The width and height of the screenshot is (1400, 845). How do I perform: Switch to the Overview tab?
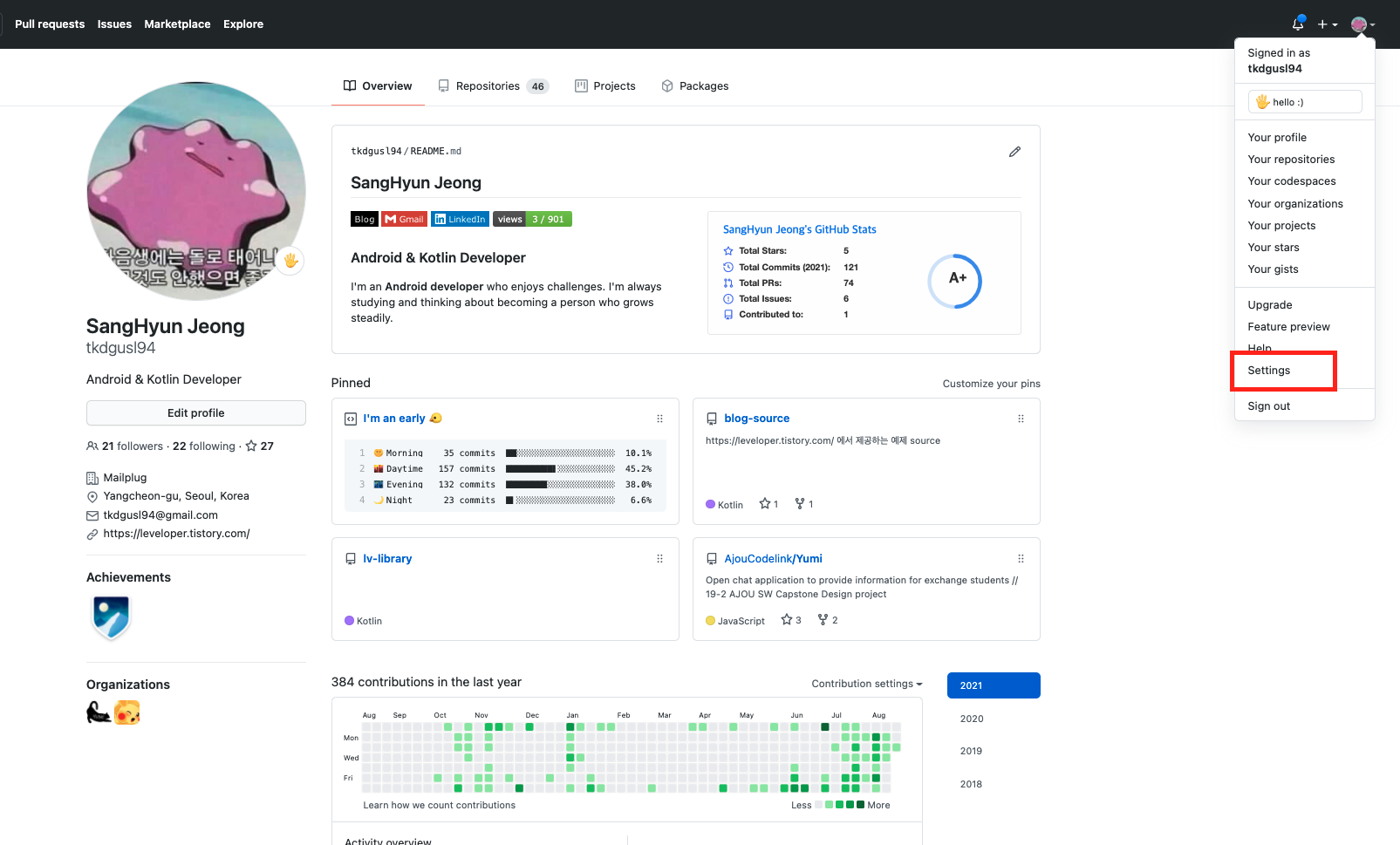[x=378, y=86]
